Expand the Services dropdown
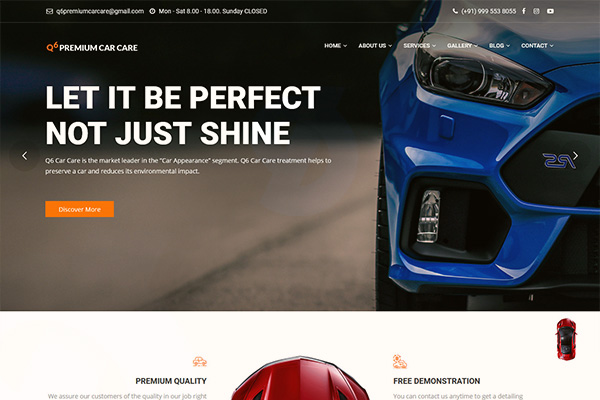The width and height of the screenshot is (600, 400). 420,46
